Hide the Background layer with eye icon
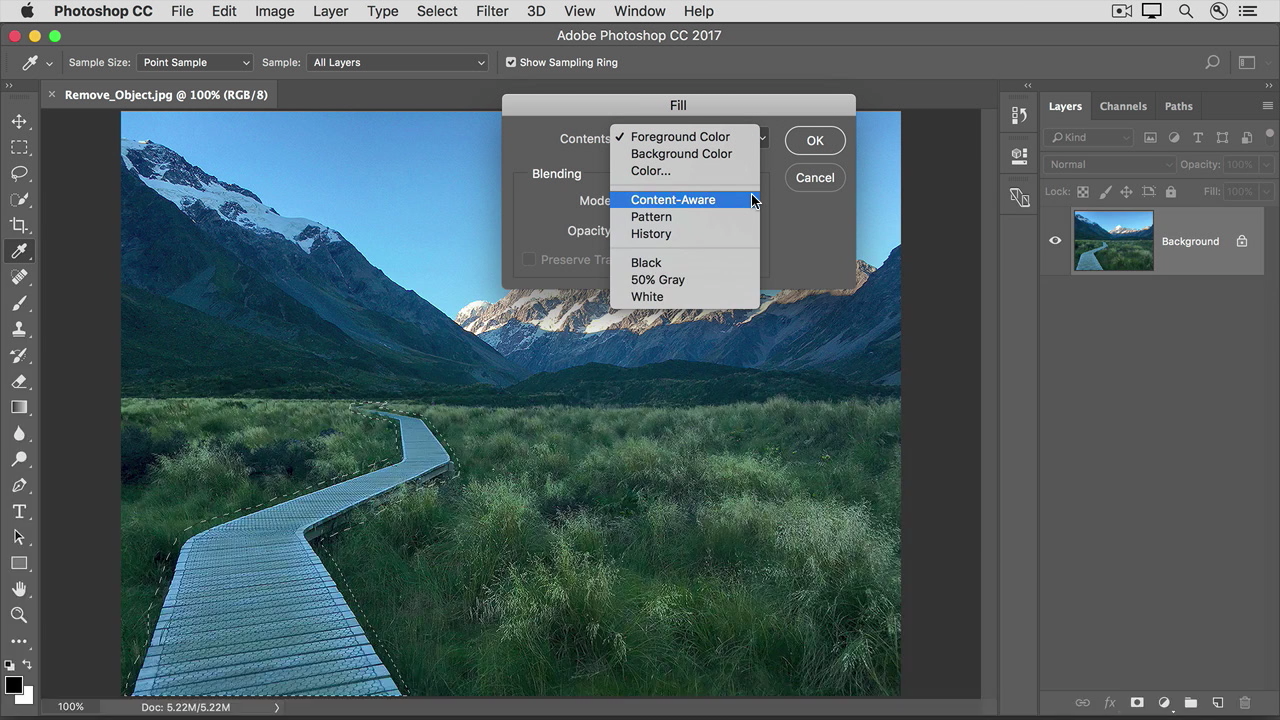Screen dimensions: 1280x720 pyautogui.click(x=1055, y=241)
